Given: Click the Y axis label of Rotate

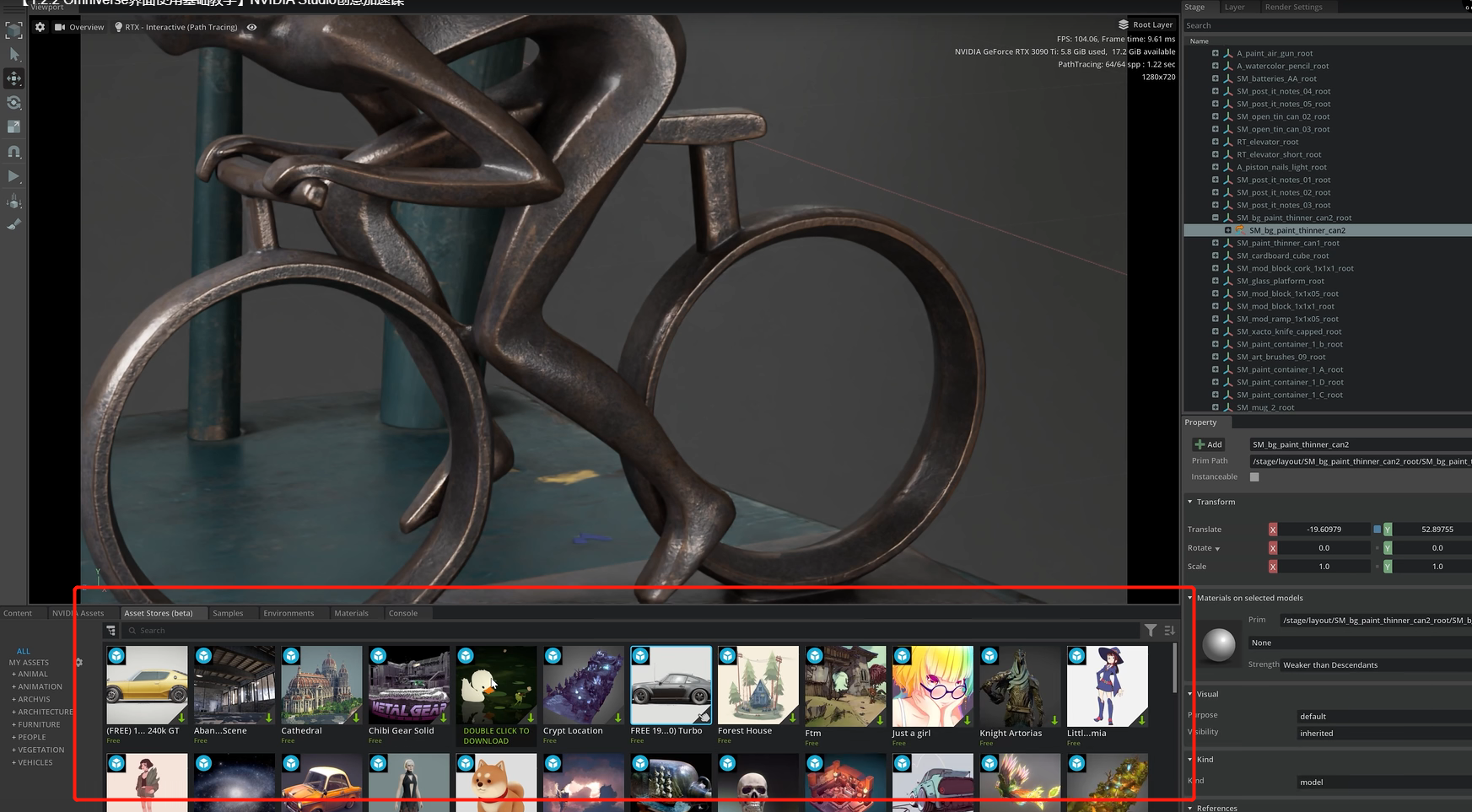Looking at the screenshot, I should 1388,548.
